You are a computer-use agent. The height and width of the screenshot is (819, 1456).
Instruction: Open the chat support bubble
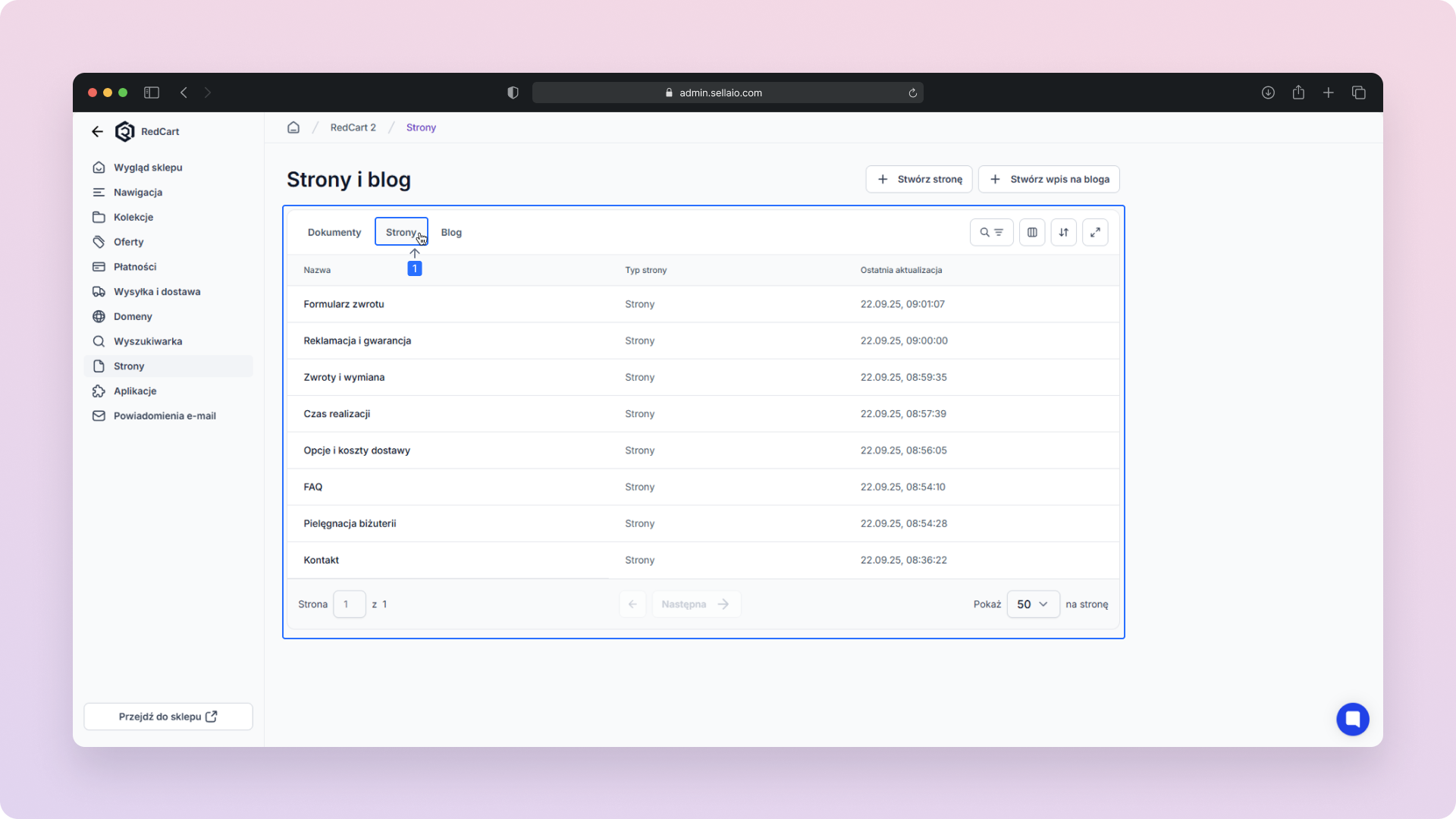(x=1352, y=719)
